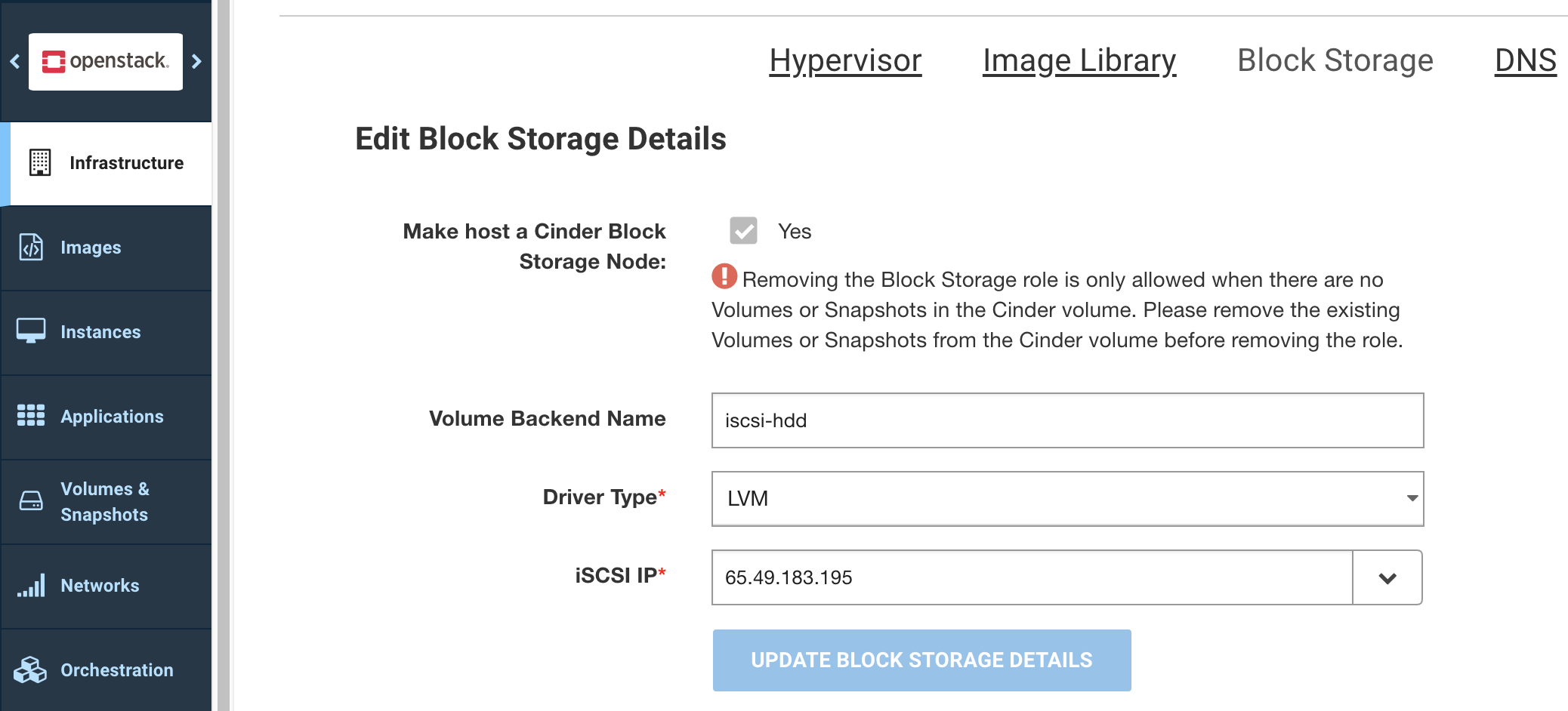Viewport: 1568px width, 711px height.
Task: Click the Volume Backend Name field
Action: tap(1067, 420)
